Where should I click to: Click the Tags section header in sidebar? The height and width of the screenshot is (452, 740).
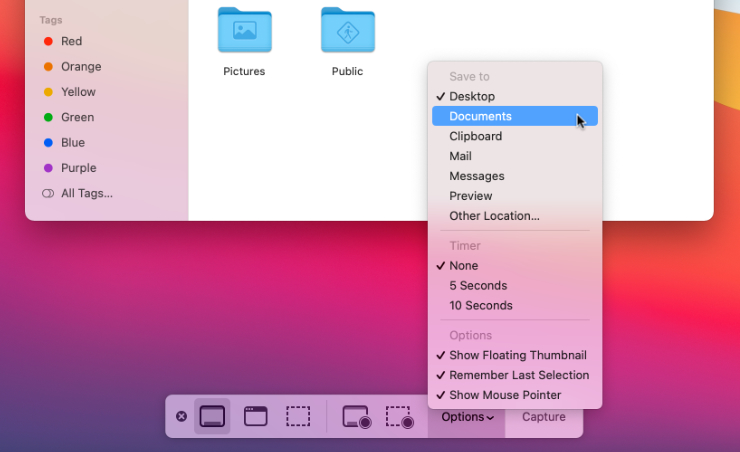[x=50, y=20]
